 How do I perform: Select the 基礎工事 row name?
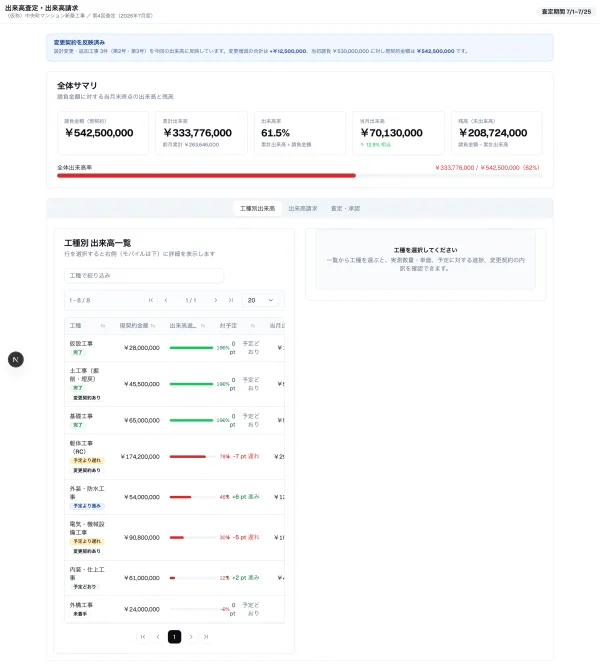tap(81, 416)
